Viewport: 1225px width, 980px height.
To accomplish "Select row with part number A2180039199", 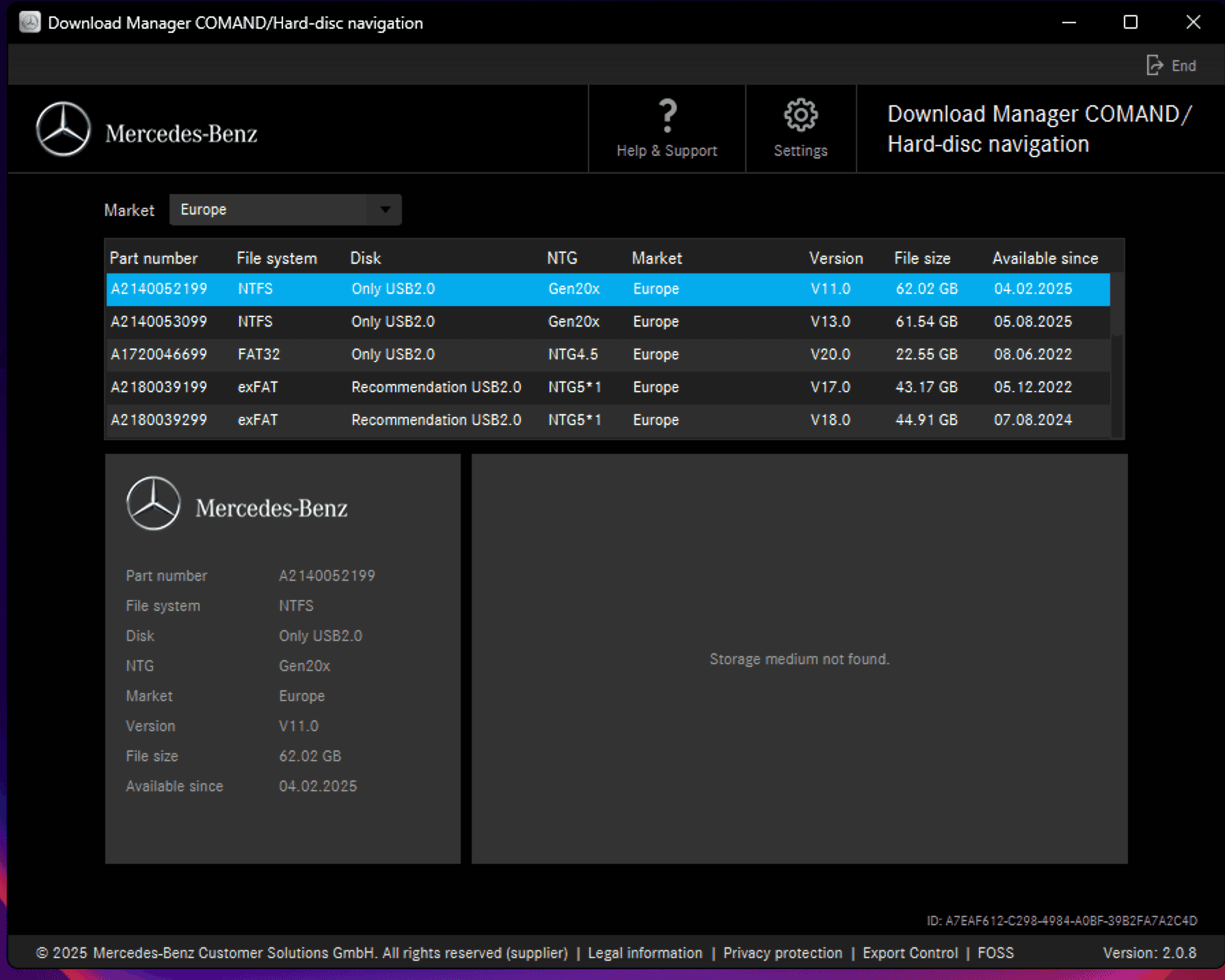I will (159, 387).
